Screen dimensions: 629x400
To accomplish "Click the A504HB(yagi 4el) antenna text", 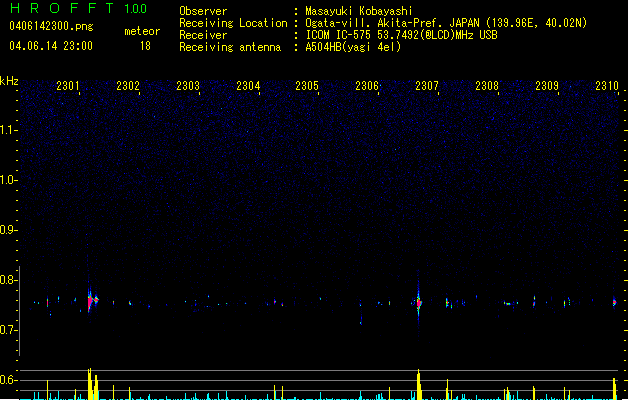I will click(353, 47).
